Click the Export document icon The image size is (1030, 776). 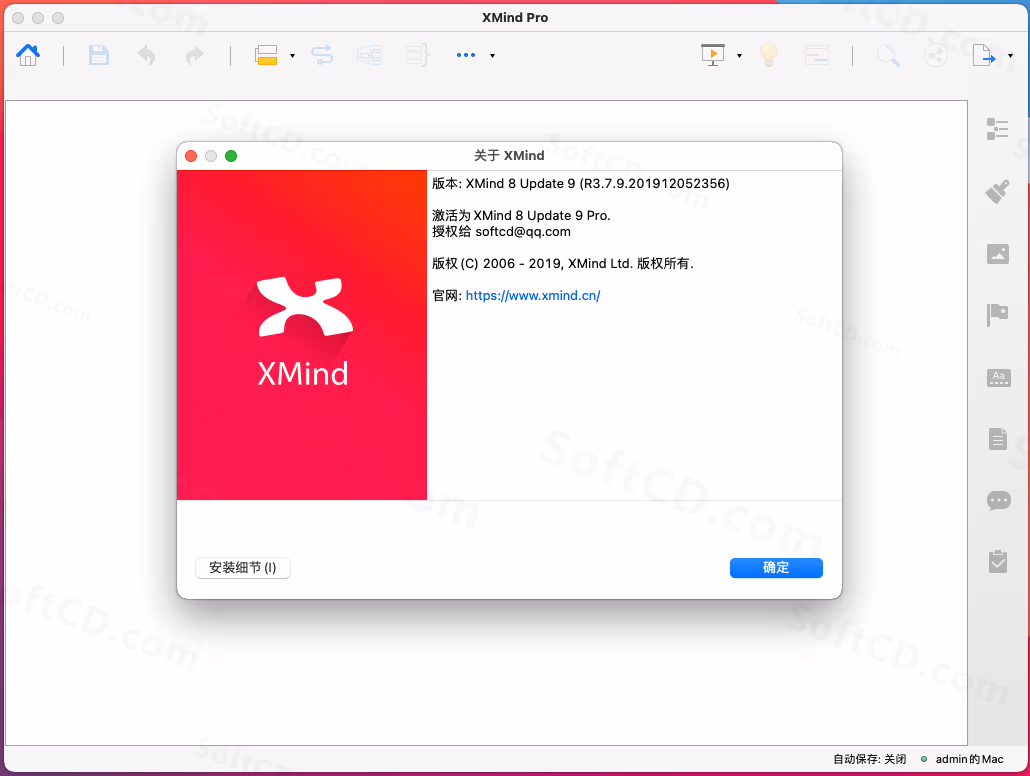coord(984,55)
